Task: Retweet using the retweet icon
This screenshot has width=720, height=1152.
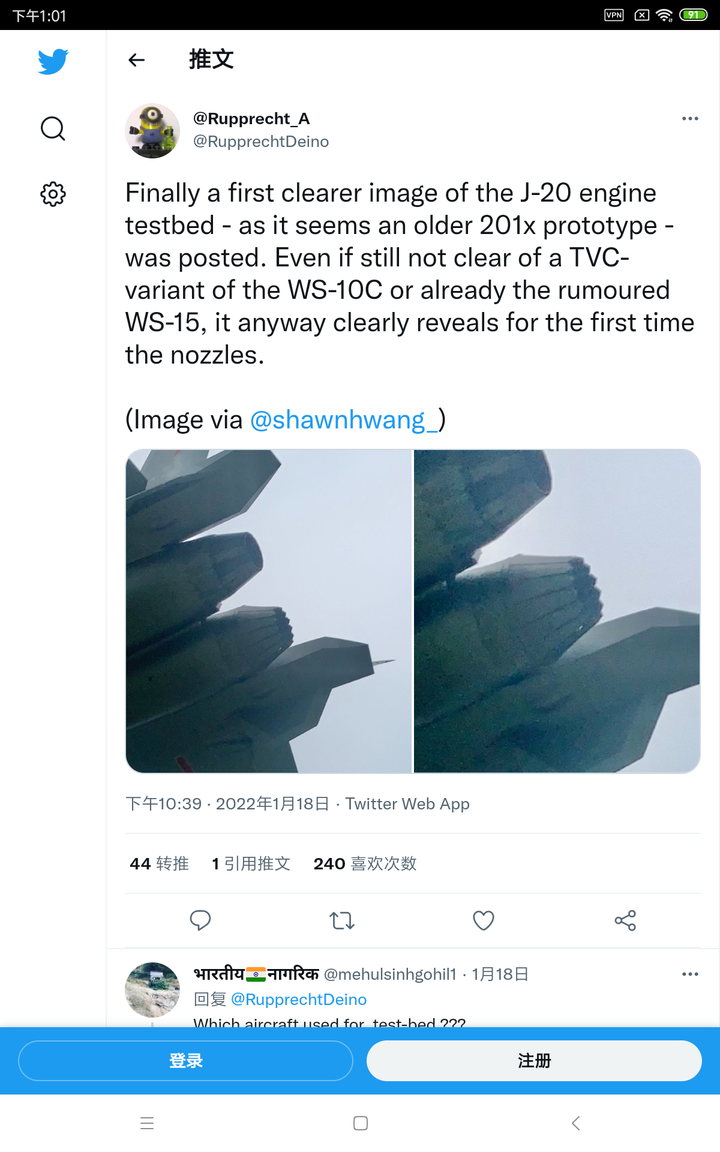Action: 342,920
